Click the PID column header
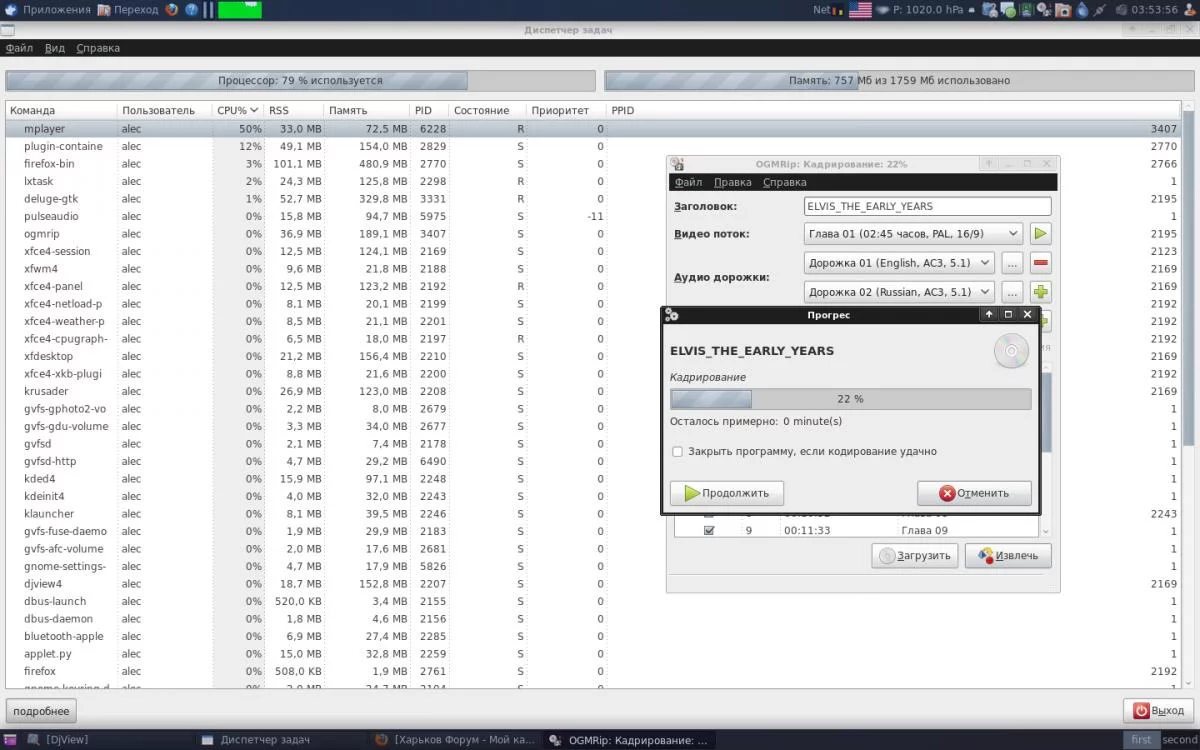The image size is (1200, 750). point(429,110)
